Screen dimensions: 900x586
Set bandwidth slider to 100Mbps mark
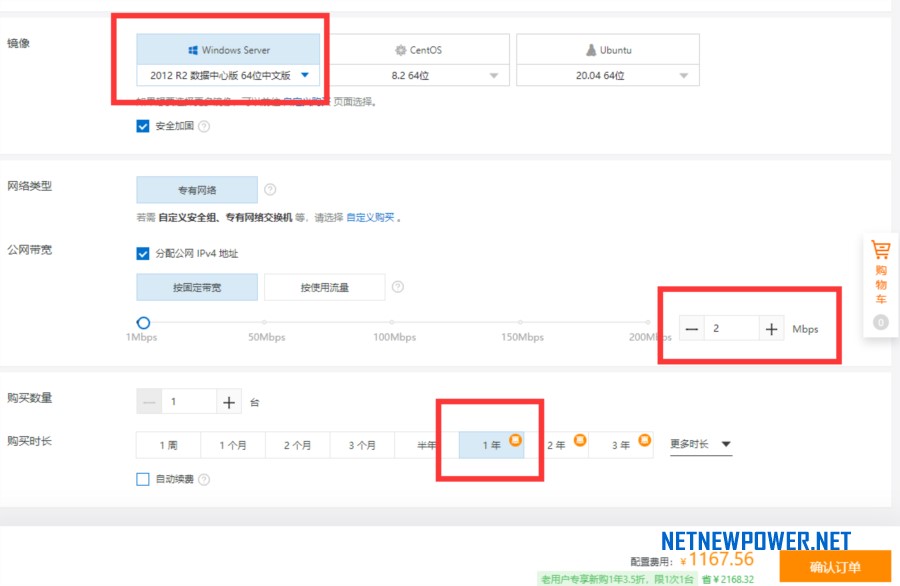click(x=392, y=322)
